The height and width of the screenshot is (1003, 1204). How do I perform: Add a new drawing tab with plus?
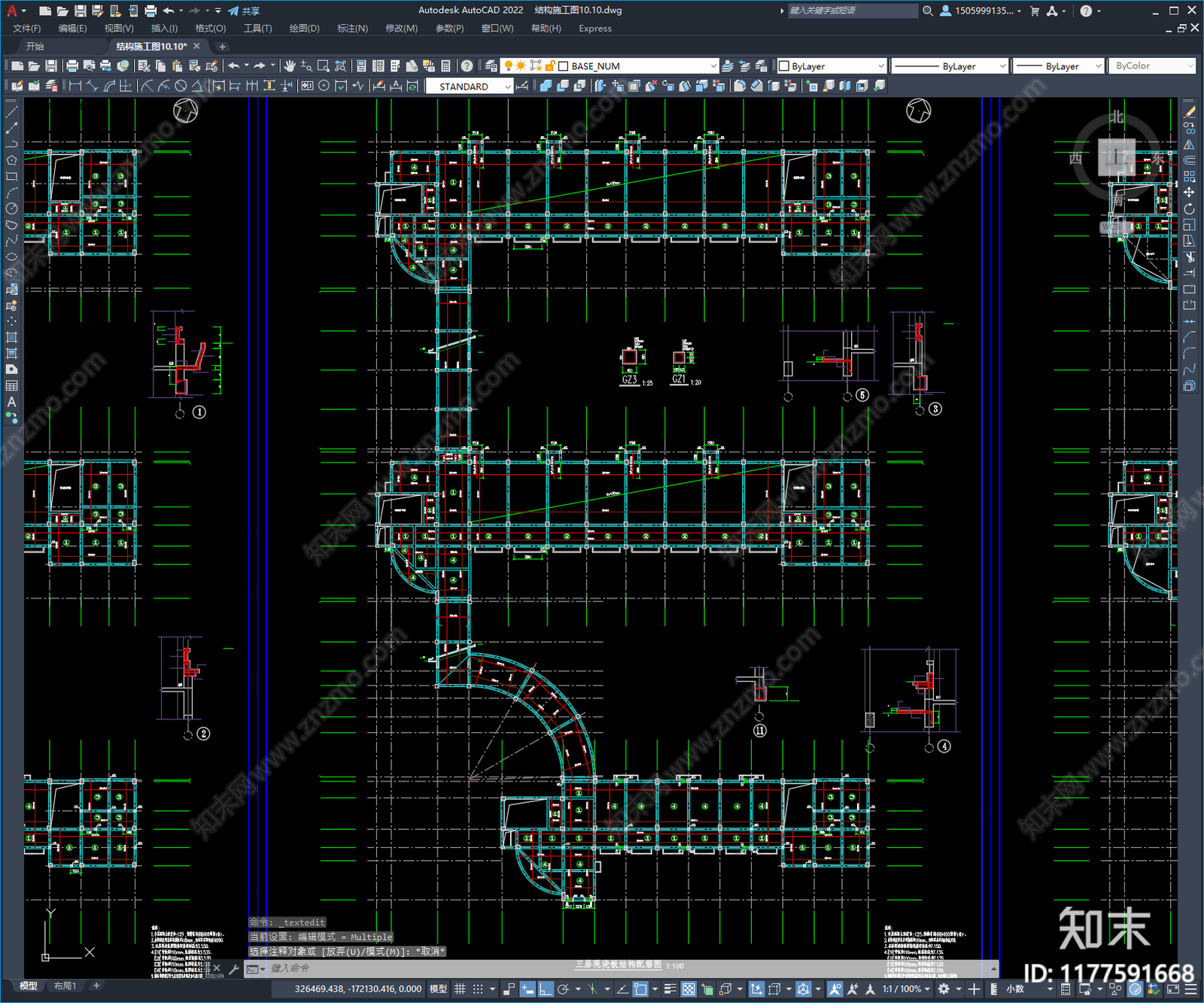point(222,47)
